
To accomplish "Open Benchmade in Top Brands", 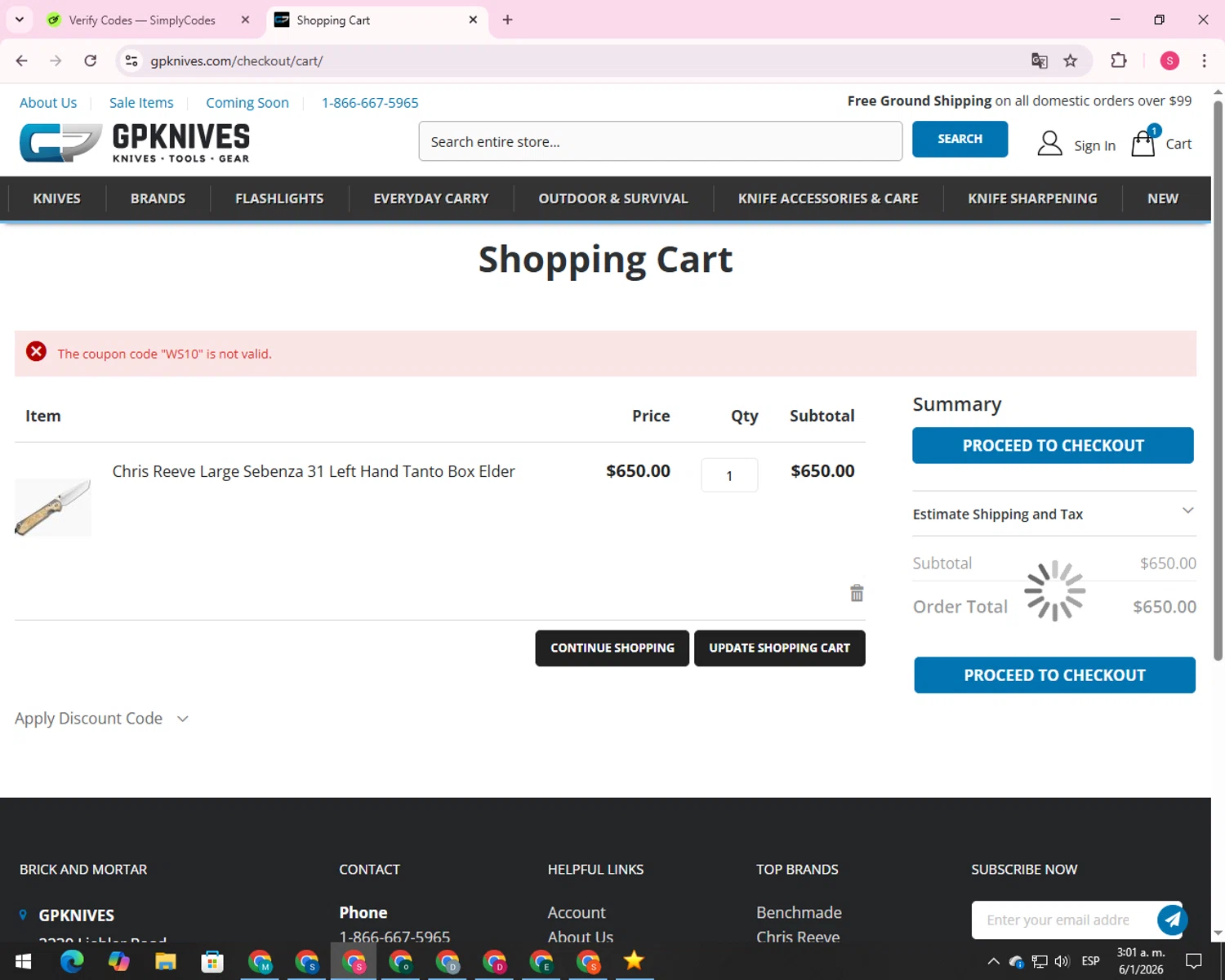I will 799,912.
